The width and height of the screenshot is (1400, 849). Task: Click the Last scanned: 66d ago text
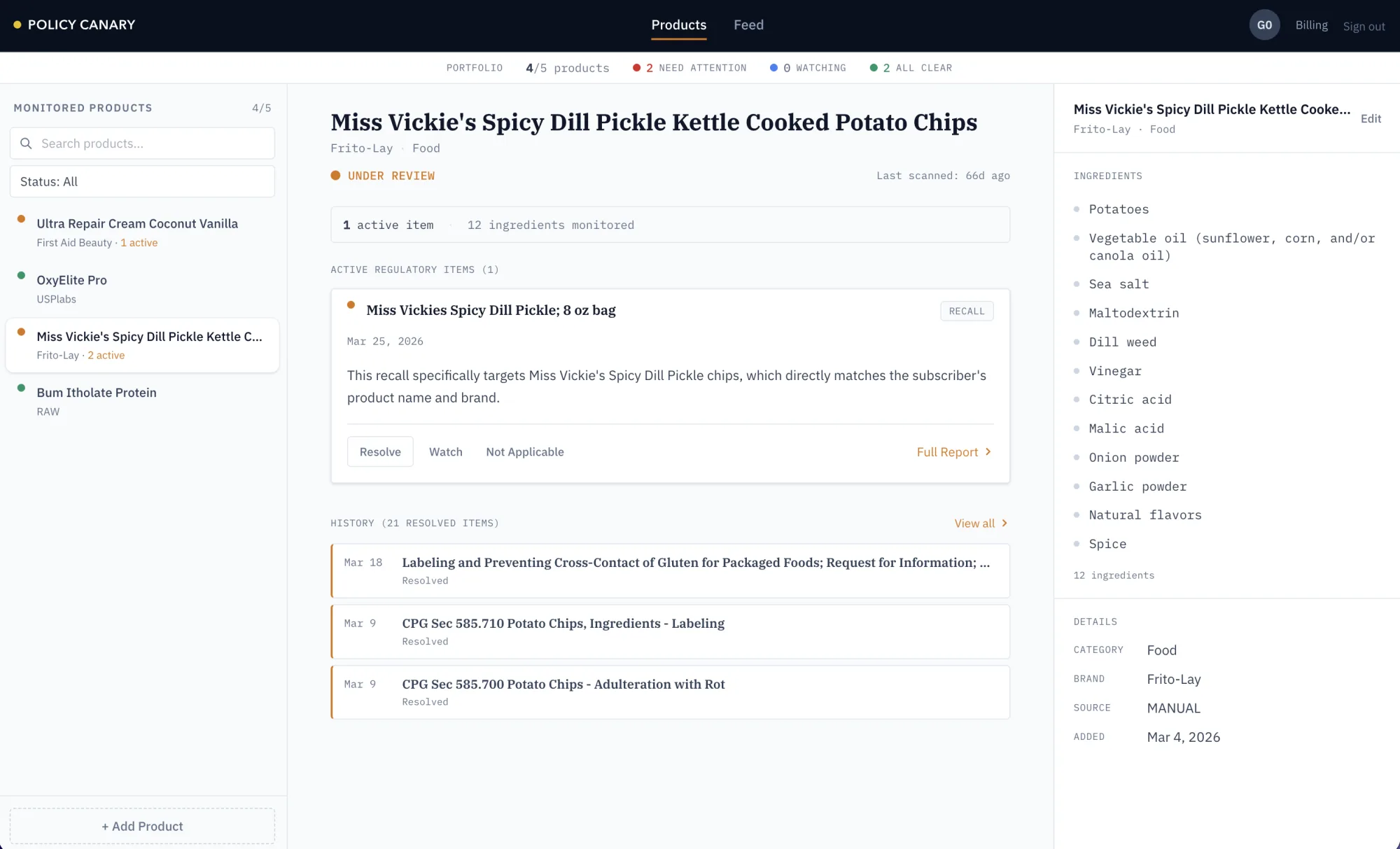pyautogui.click(x=943, y=176)
